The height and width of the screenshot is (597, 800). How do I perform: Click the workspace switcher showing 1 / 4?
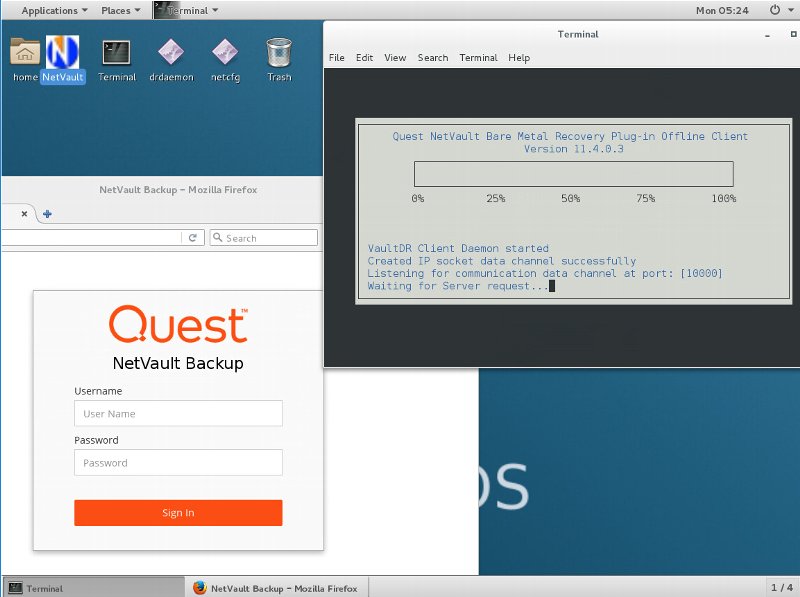pos(782,588)
